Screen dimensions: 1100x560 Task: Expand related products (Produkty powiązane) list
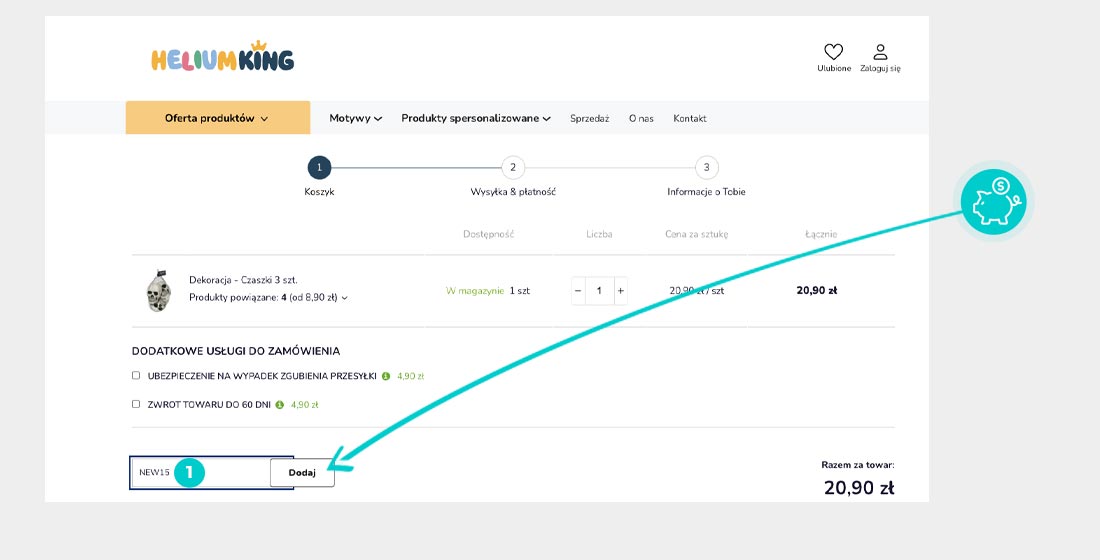pyautogui.click(x=268, y=297)
